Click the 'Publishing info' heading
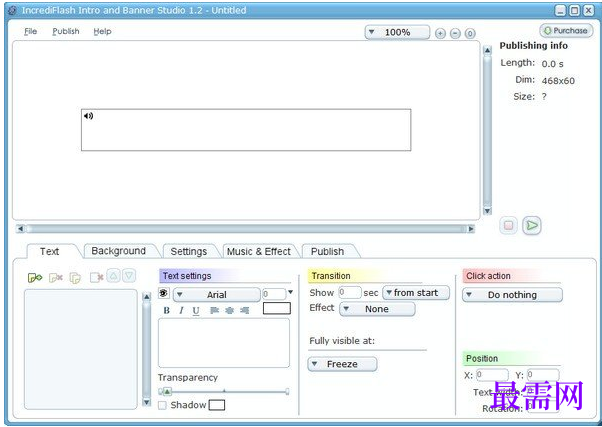The width and height of the screenshot is (602, 427). pyautogui.click(x=534, y=46)
